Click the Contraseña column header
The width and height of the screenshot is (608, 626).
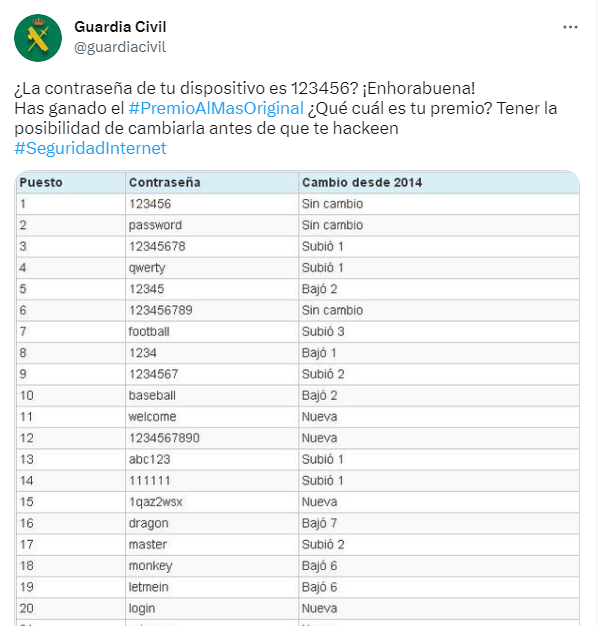164,182
